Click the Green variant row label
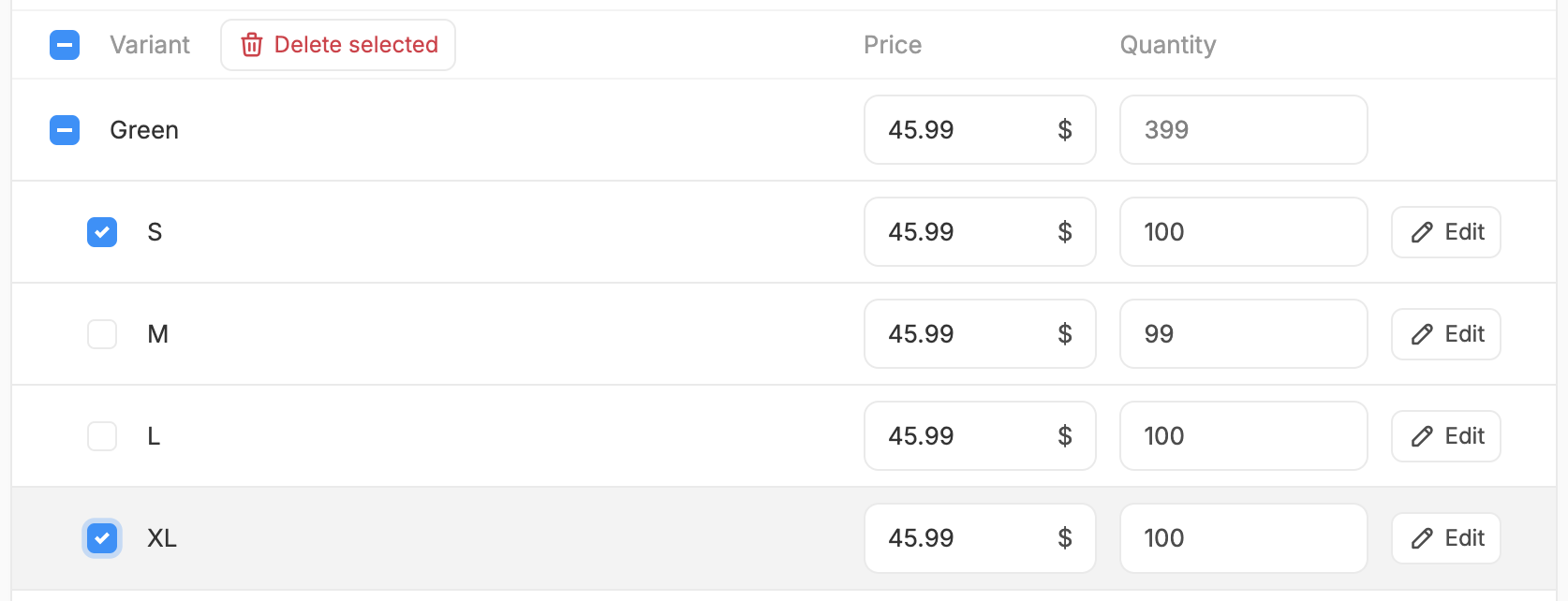Viewport: 1568px width, 601px height. tap(144, 130)
